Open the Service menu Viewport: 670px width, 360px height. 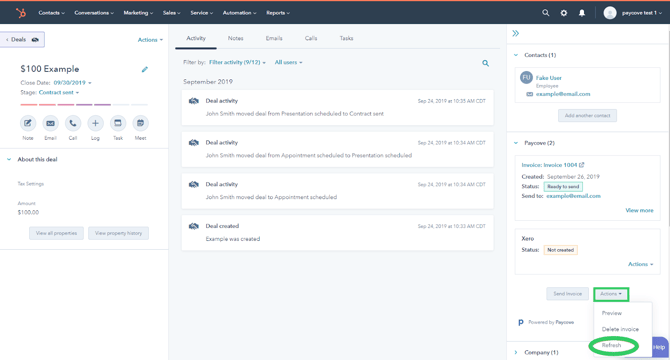[201, 13]
